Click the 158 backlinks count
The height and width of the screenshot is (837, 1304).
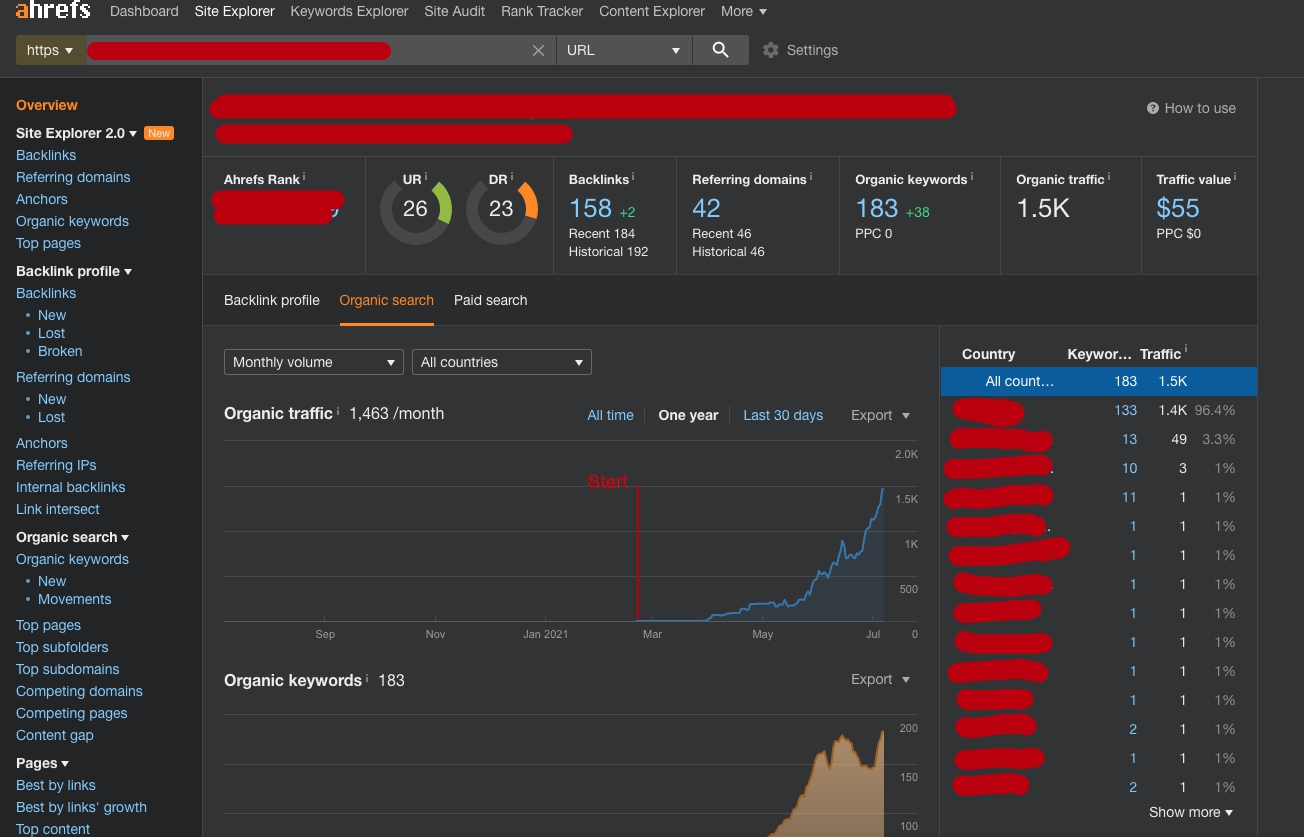pos(590,208)
